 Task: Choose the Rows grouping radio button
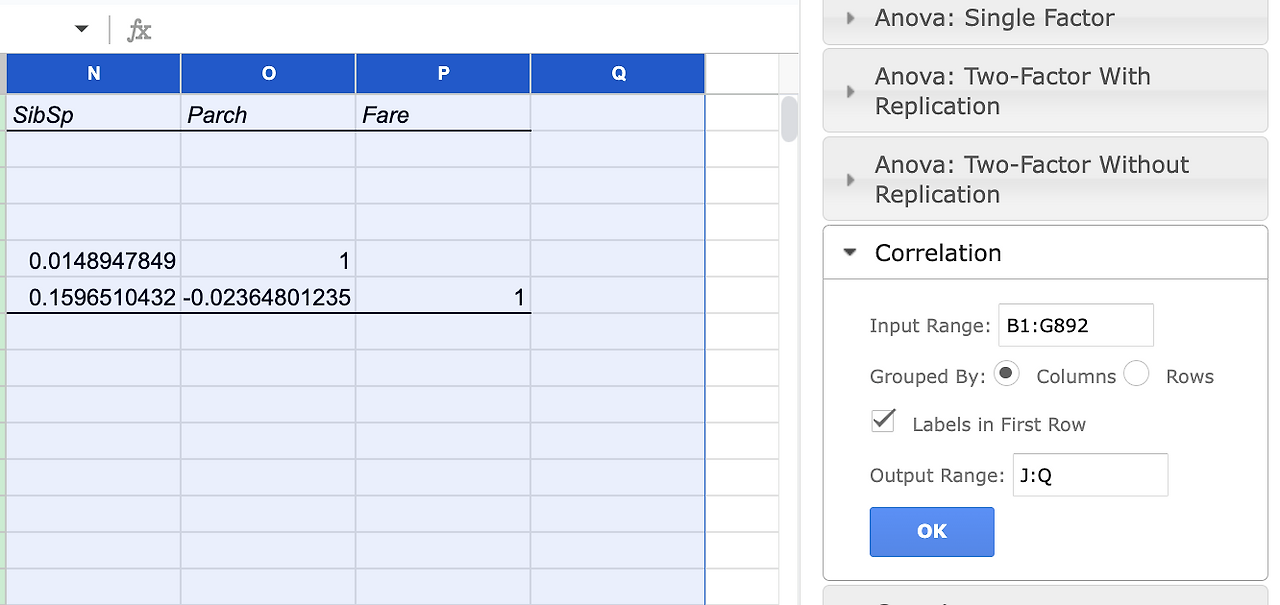(x=1136, y=374)
